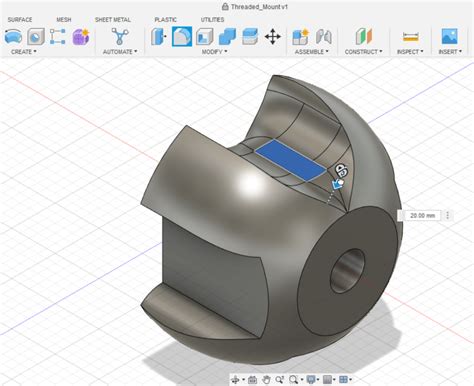Select the Press Pull tool
The image size is (474, 386).
coord(159,36)
